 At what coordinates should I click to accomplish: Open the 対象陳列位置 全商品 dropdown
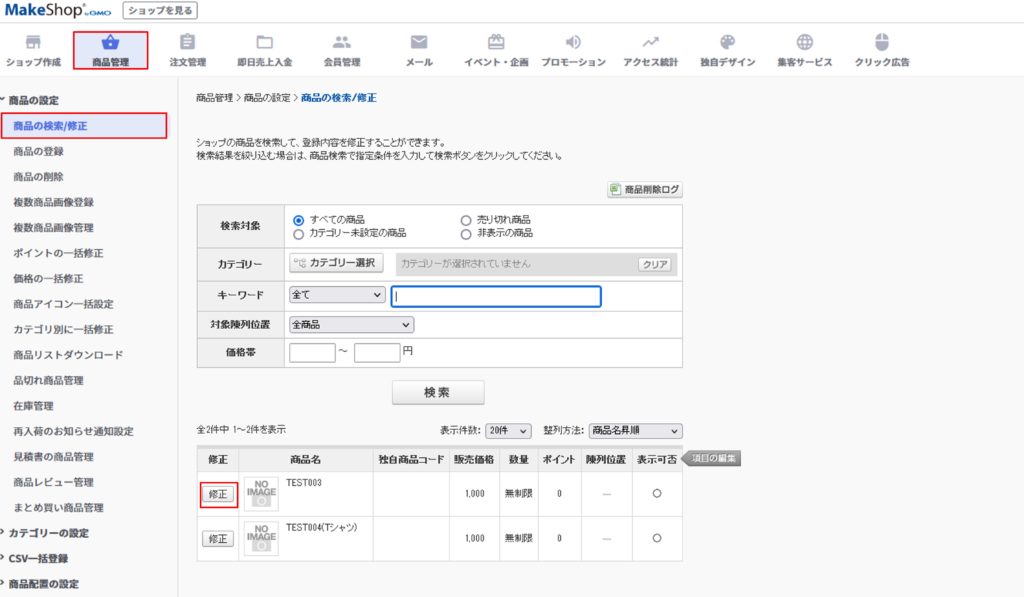coord(351,325)
